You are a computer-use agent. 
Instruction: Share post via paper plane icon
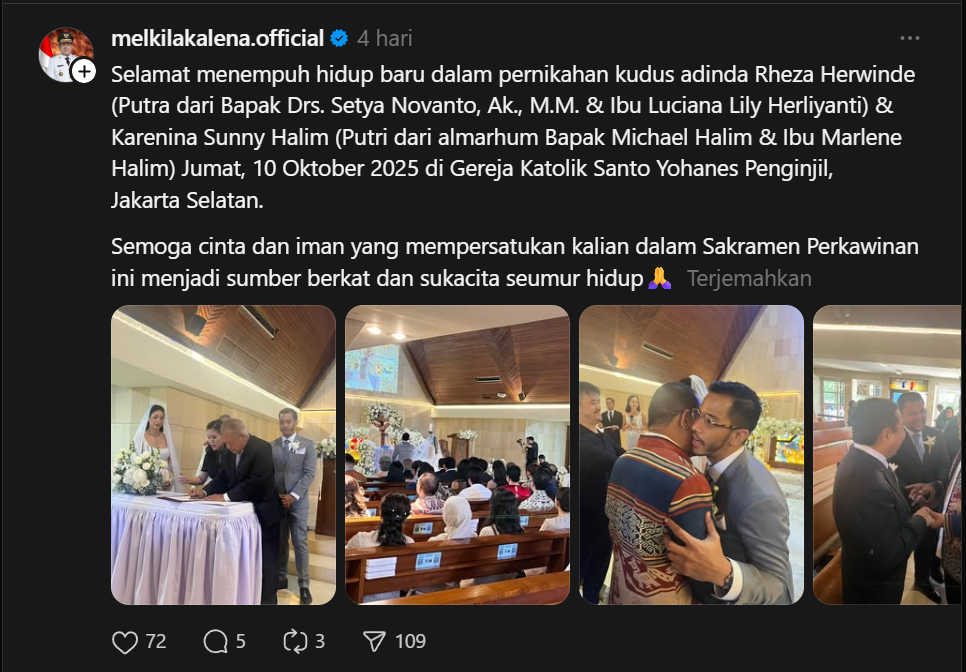click(x=374, y=642)
